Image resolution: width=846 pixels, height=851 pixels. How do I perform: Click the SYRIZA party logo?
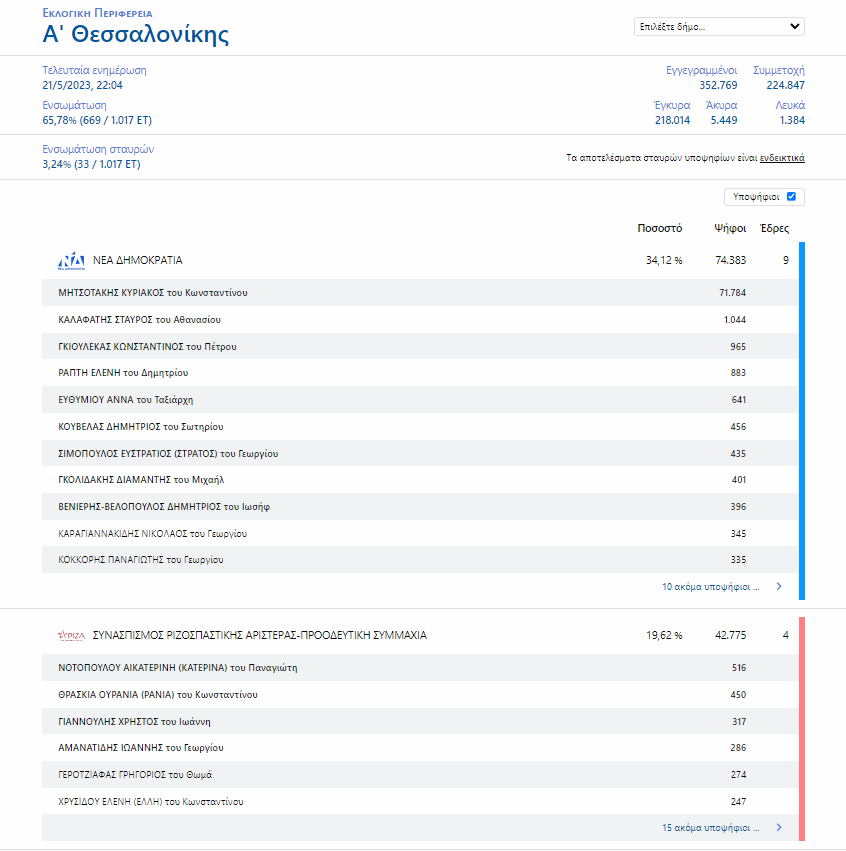[72, 635]
